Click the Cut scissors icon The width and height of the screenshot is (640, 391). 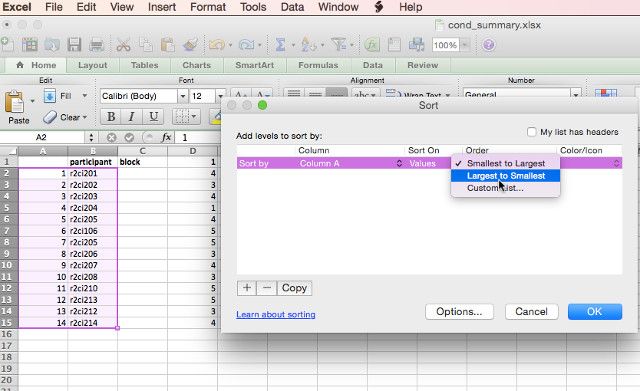pyautogui.click(x=123, y=44)
